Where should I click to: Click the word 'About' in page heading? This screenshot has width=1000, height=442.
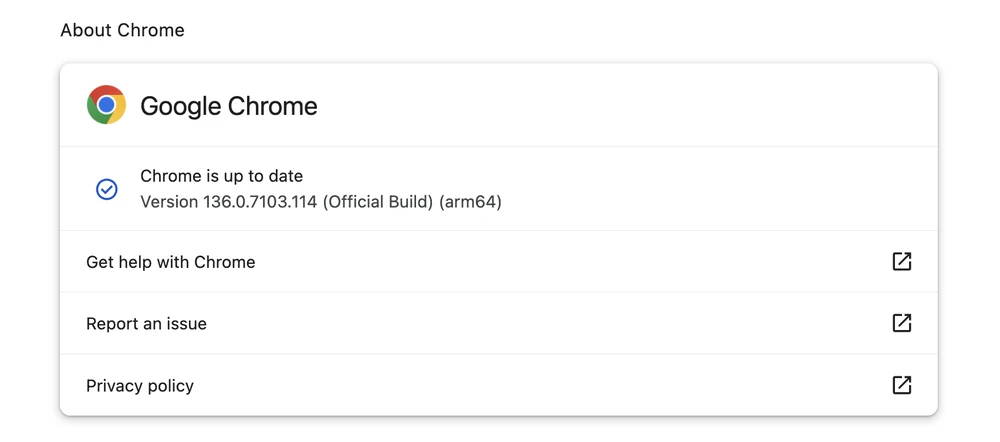click(x=84, y=30)
